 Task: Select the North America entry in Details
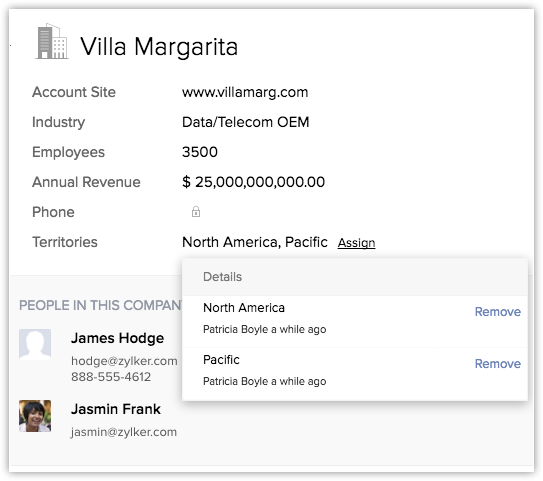pyautogui.click(x=244, y=308)
